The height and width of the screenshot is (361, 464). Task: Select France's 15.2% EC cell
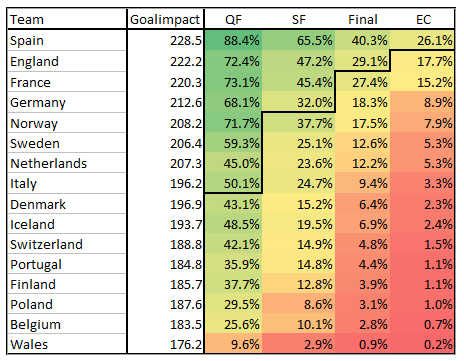coord(422,82)
